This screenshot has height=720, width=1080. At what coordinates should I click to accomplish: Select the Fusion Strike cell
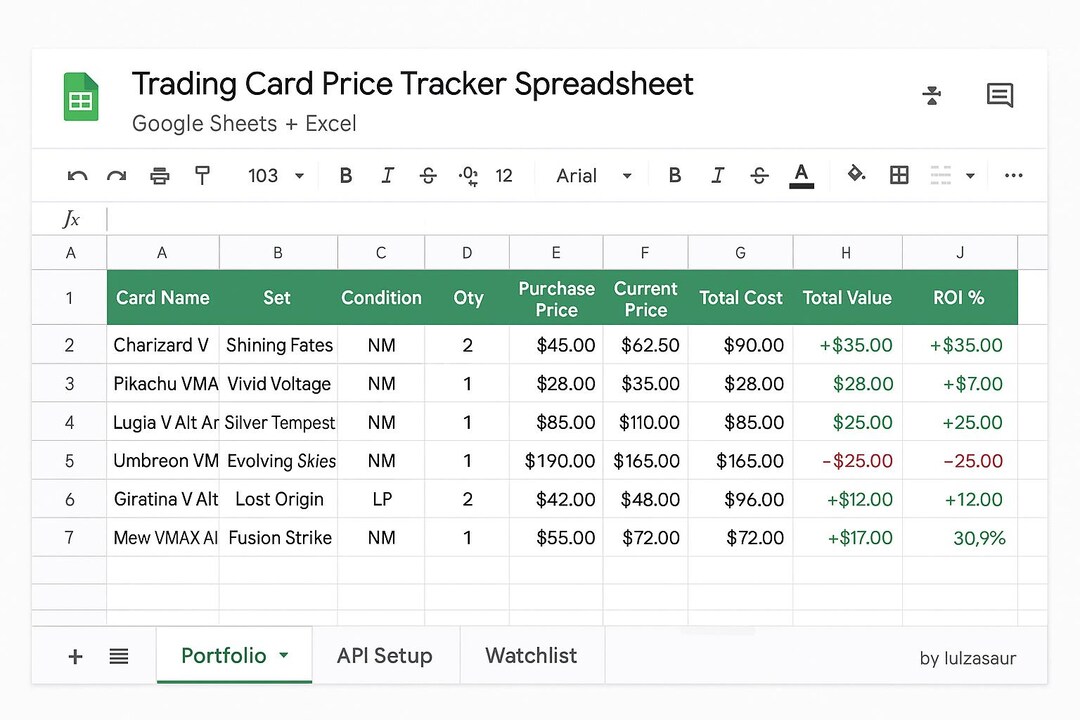point(279,538)
